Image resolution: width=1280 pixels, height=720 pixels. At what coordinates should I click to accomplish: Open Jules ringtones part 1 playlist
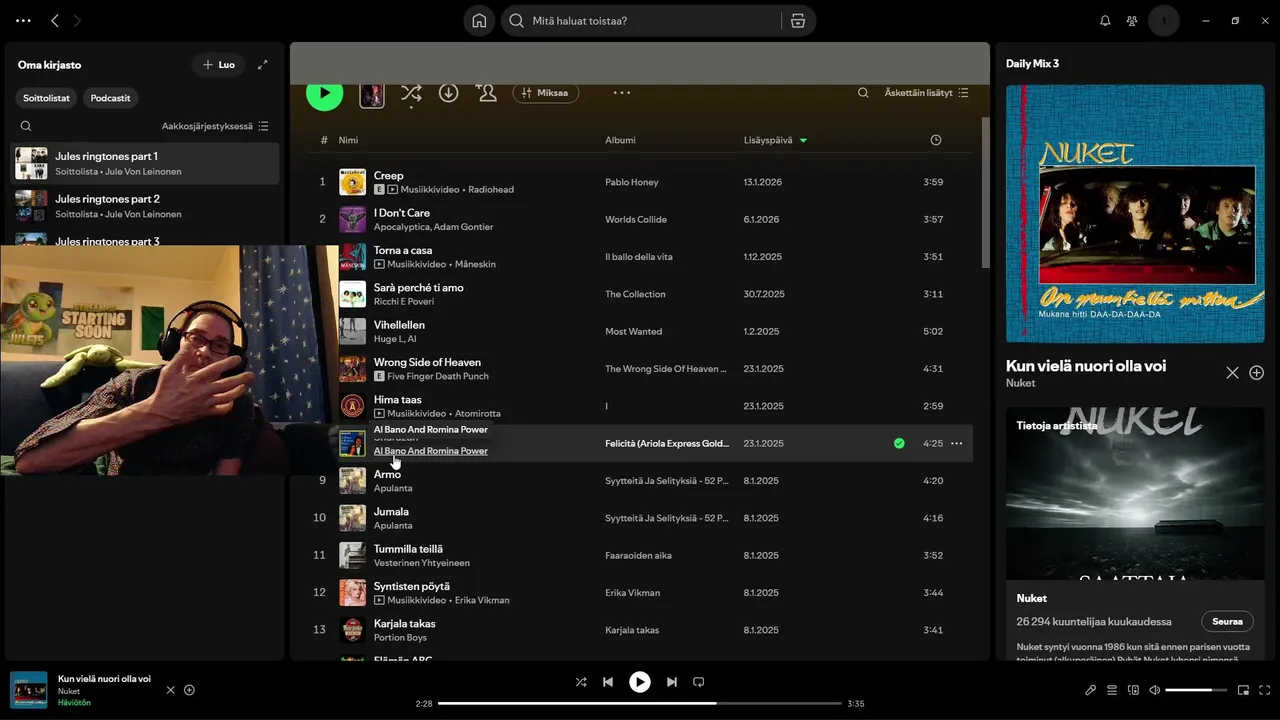145,163
